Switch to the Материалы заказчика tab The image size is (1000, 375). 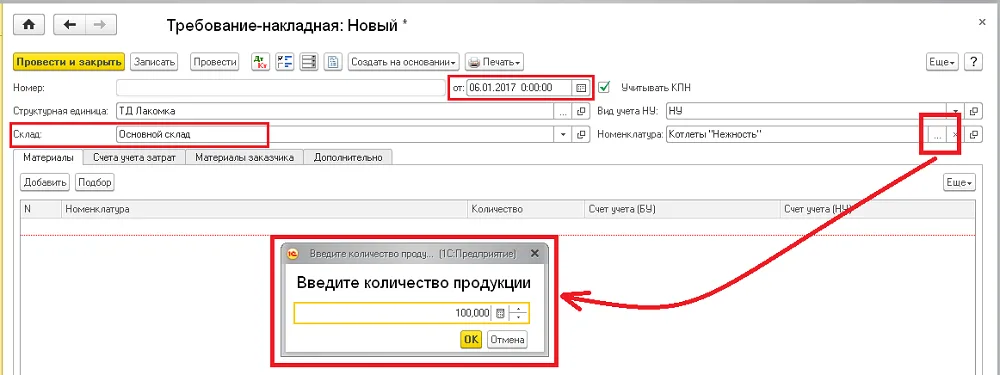(x=245, y=158)
